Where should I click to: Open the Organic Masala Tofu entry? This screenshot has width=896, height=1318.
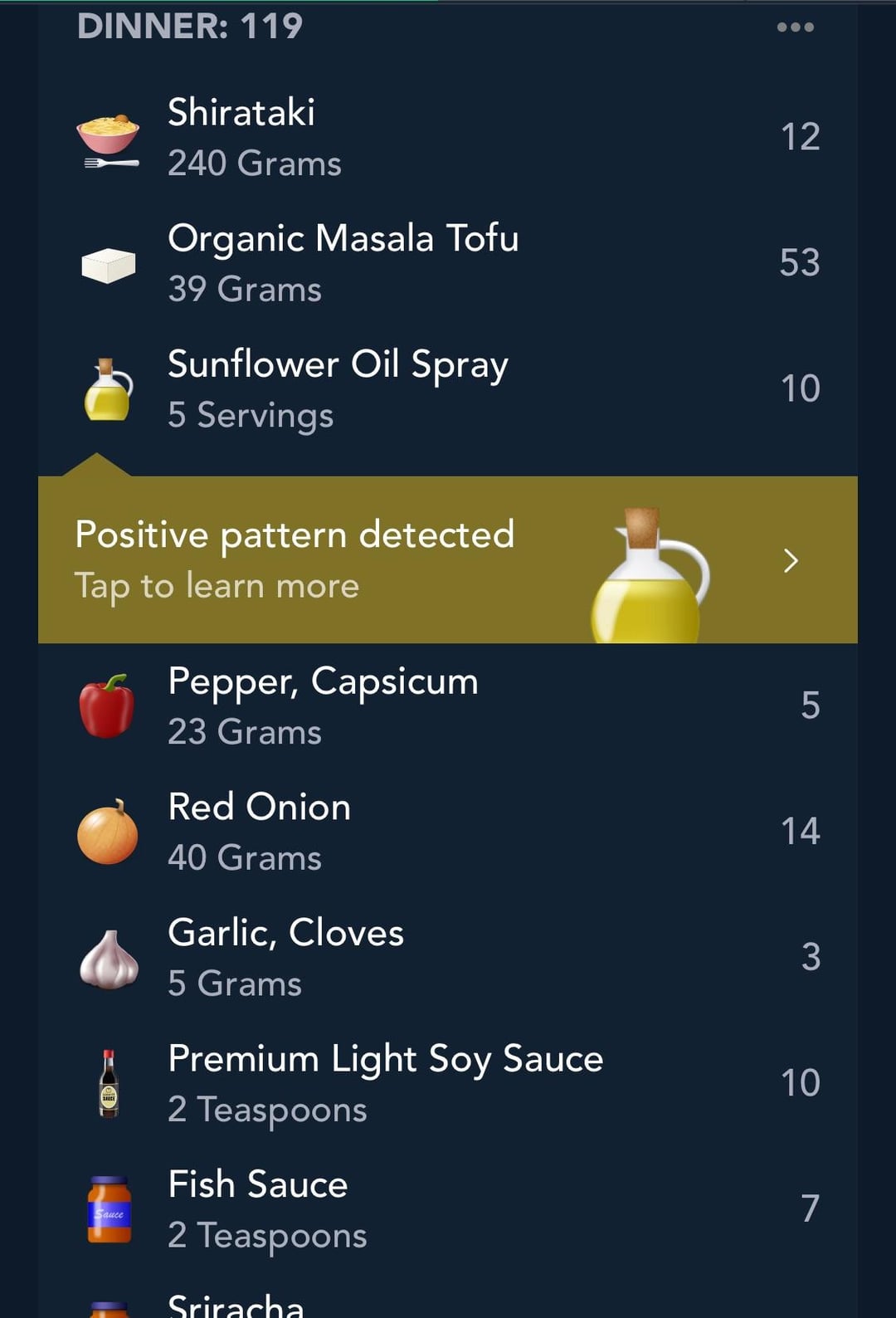pyautogui.click(x=448, y=263)
